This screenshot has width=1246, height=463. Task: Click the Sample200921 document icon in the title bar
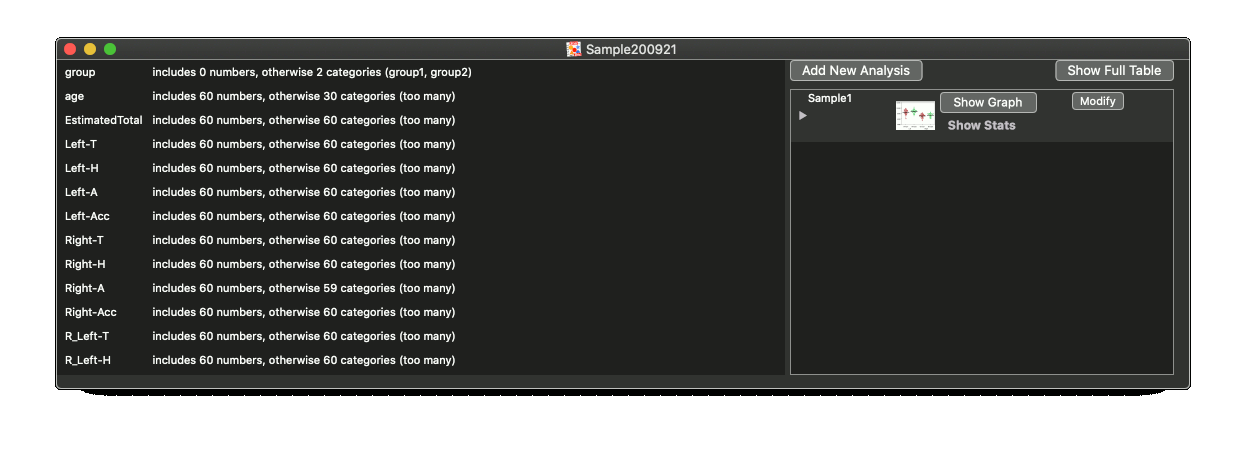click(x=574, y=49)
